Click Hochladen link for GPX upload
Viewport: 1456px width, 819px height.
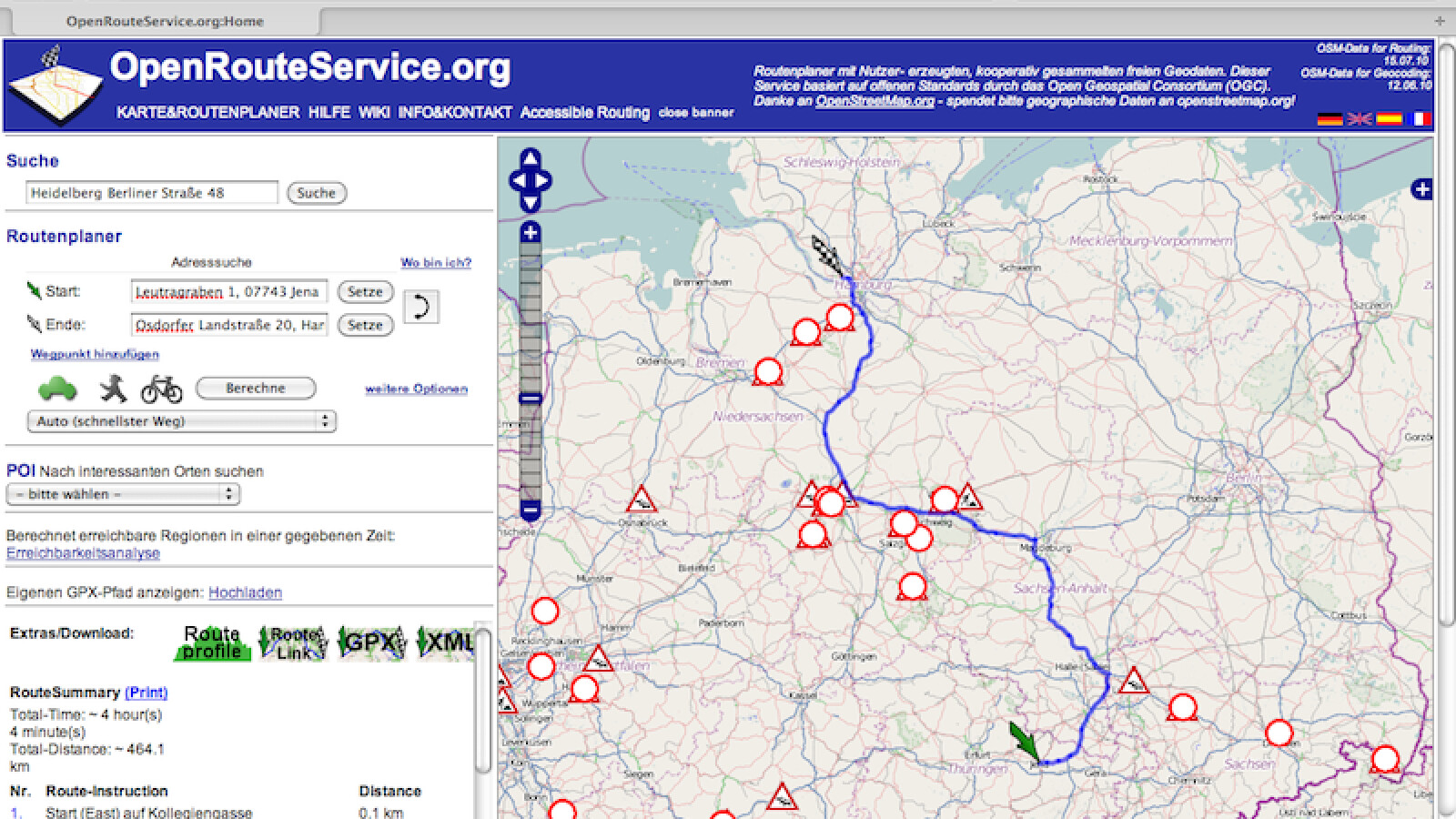pyautogui.click(x=245, y=592)
